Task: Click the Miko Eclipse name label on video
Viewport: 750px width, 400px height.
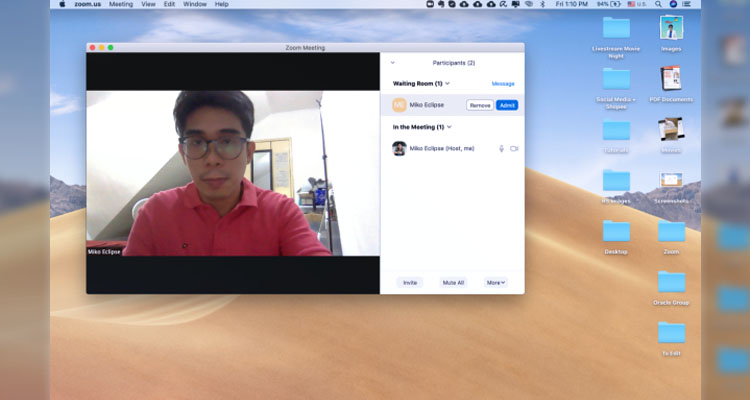Action: (104, 252)
